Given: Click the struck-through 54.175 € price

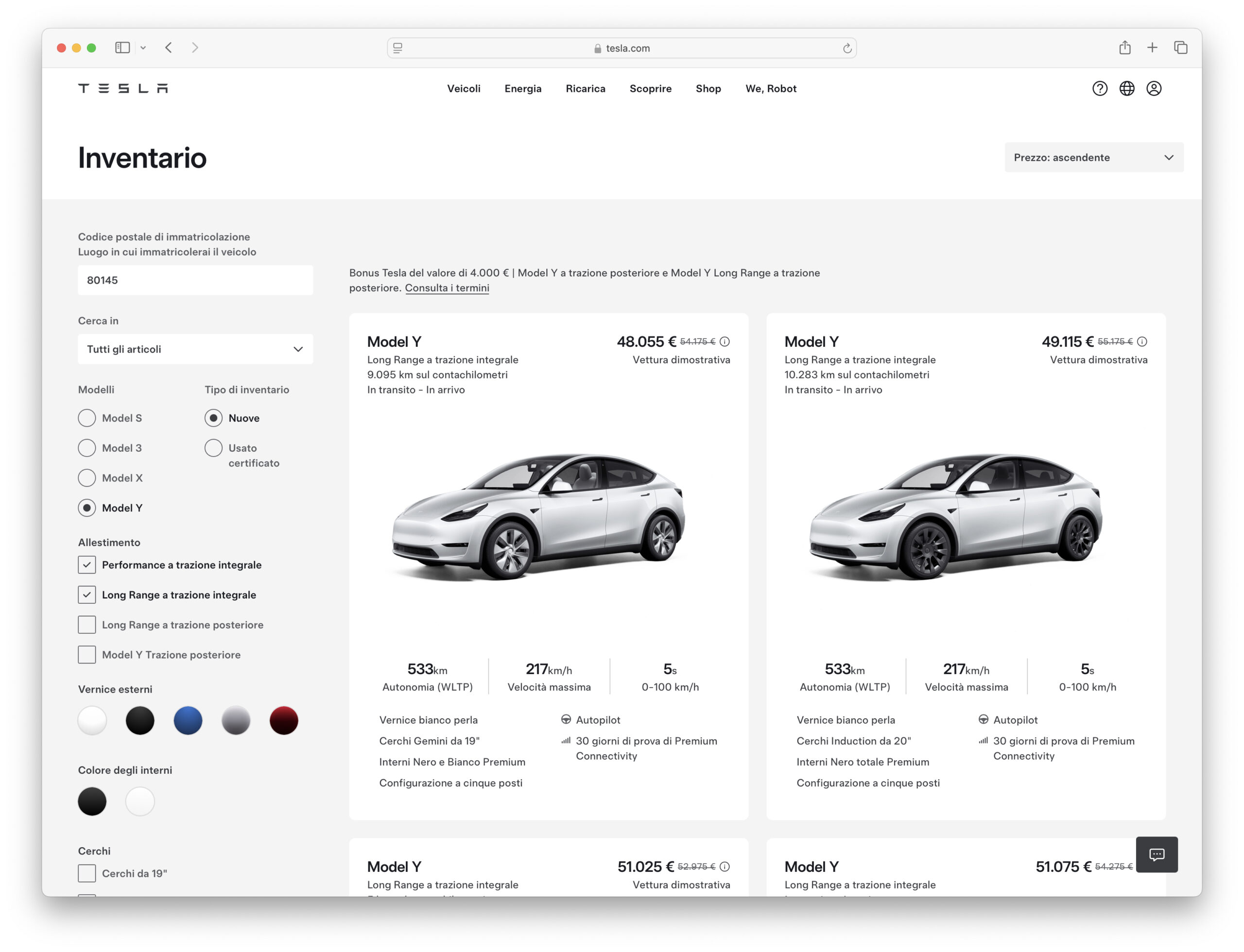Looking at the screenshot, I should click(x=697, y=342).
